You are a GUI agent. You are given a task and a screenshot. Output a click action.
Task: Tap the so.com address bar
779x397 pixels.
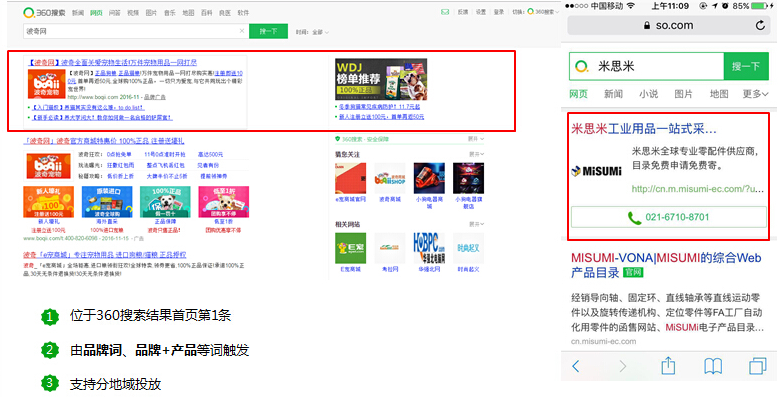[668, 25]
